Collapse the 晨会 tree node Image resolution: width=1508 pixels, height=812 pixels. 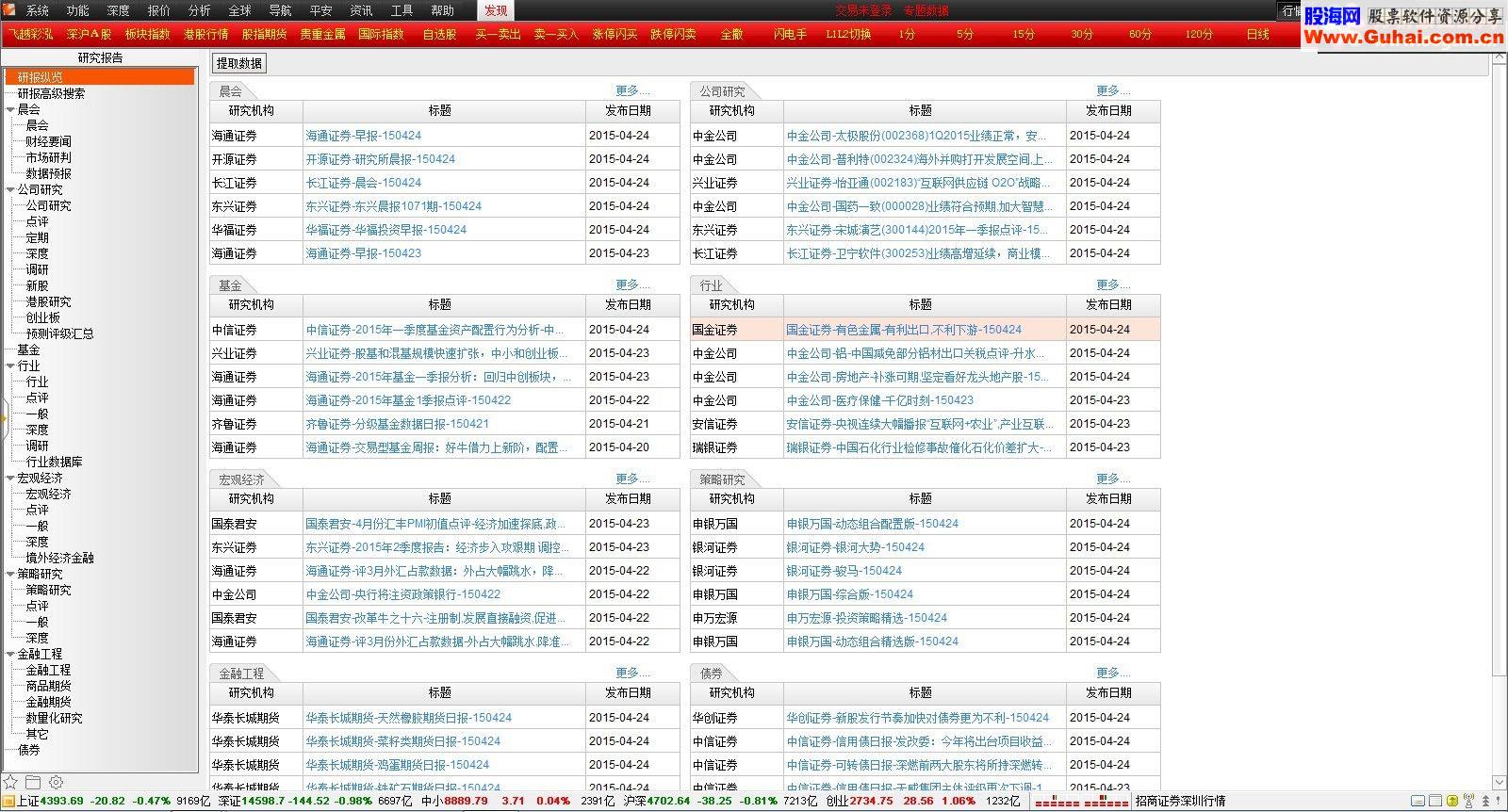coord(10,109)
